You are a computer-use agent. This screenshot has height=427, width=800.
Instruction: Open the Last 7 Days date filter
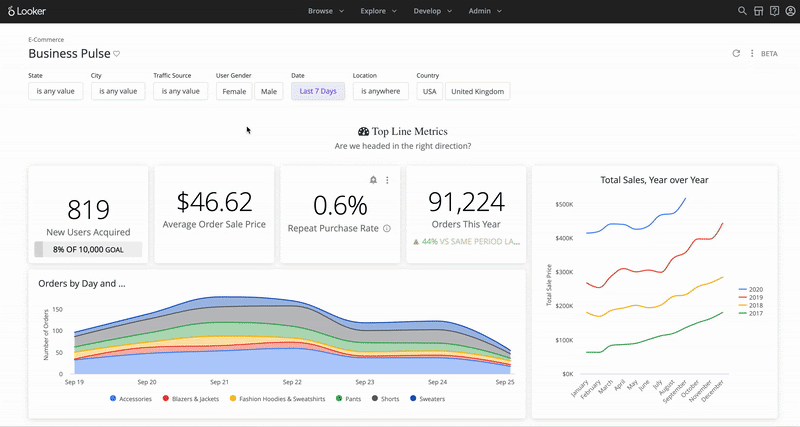(318, 91)
